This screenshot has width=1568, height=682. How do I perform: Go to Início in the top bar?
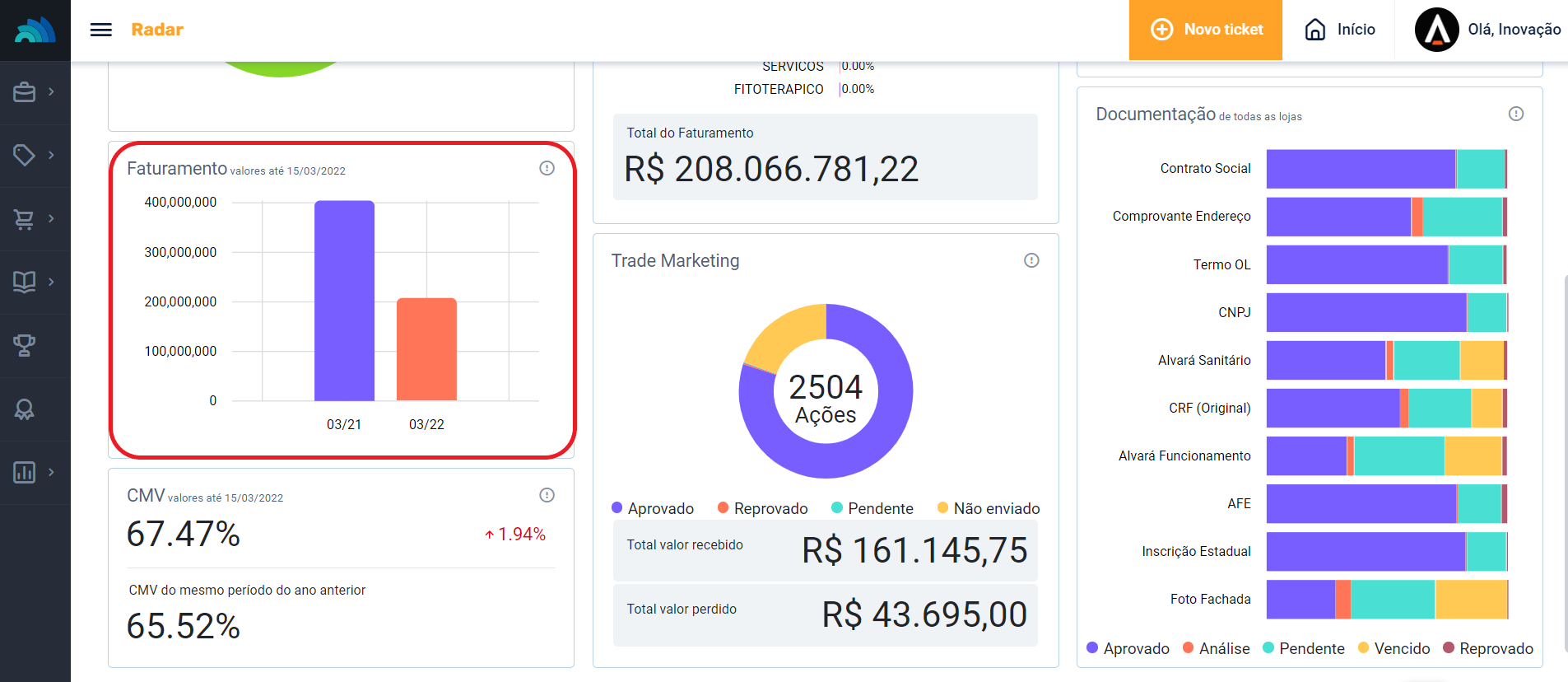point(1340,30)
